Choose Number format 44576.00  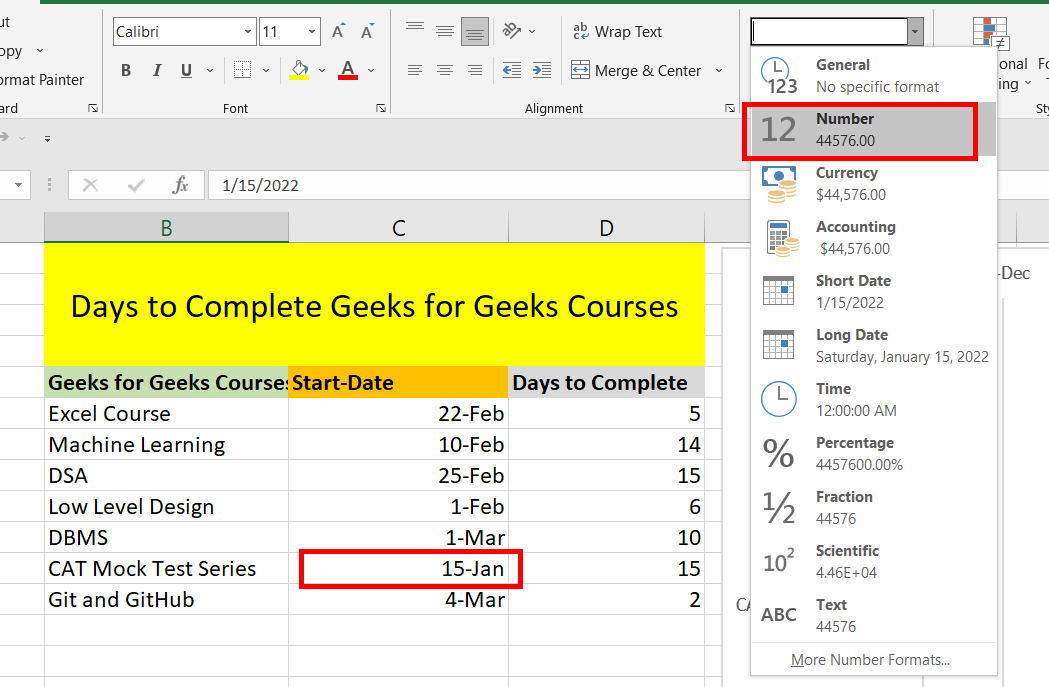[874, 130]
